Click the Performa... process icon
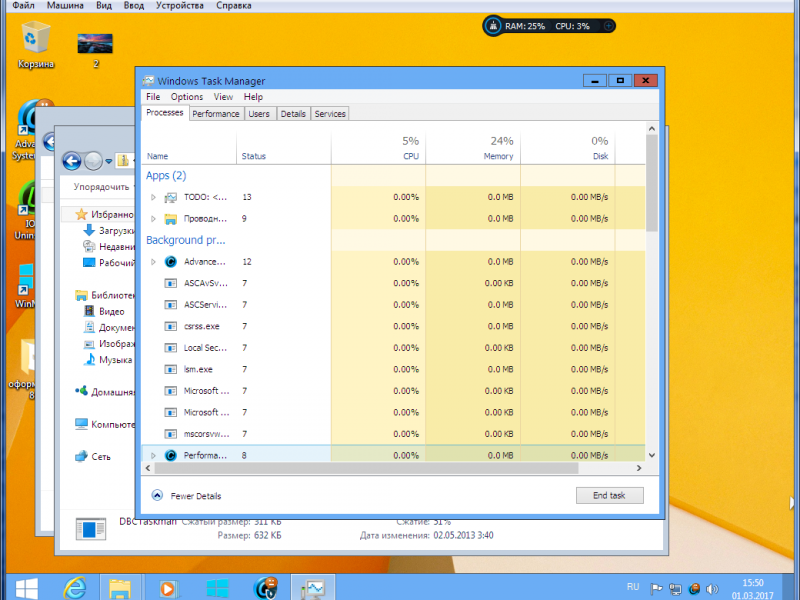 point(170,455)
